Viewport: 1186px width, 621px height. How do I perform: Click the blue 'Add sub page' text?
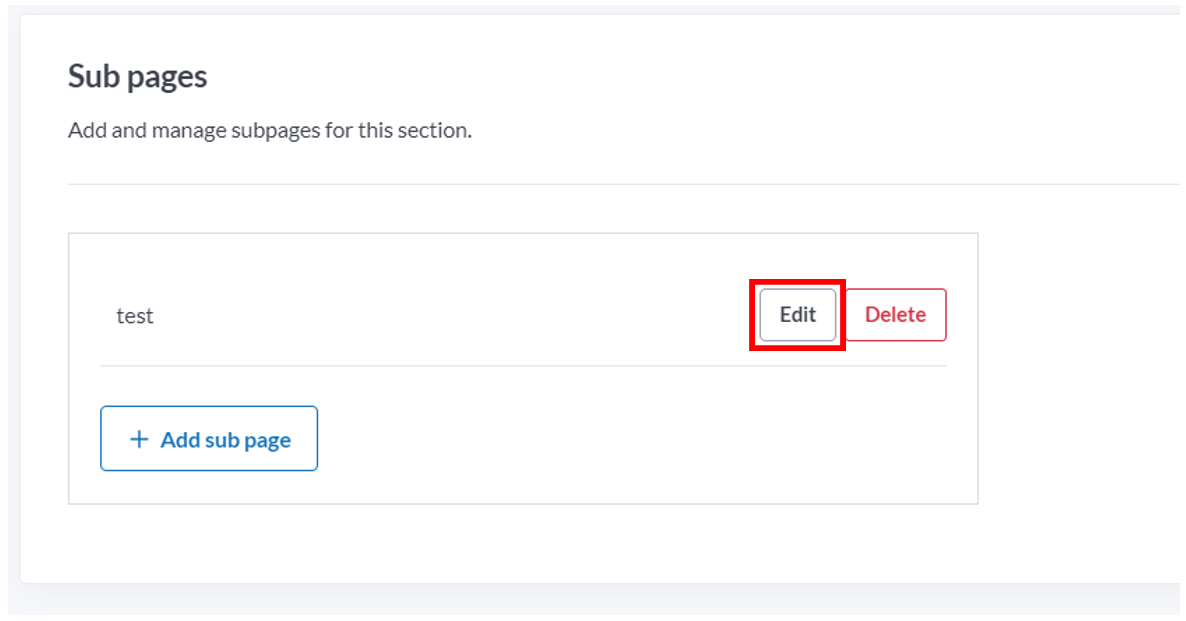(225, 440)
